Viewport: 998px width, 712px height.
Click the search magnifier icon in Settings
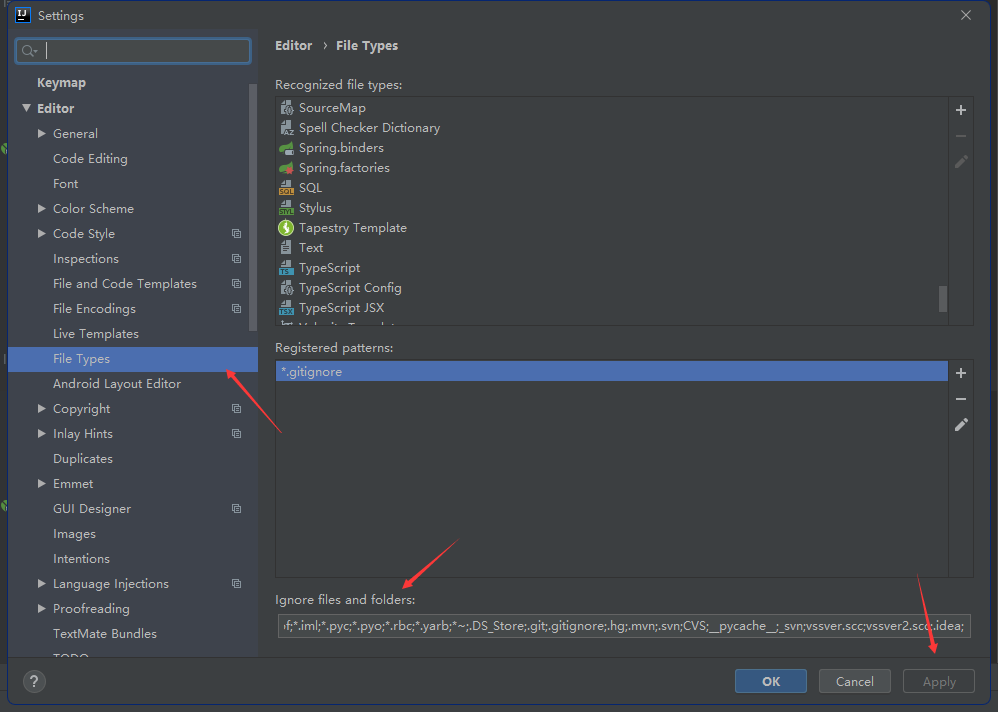(29, 51)
